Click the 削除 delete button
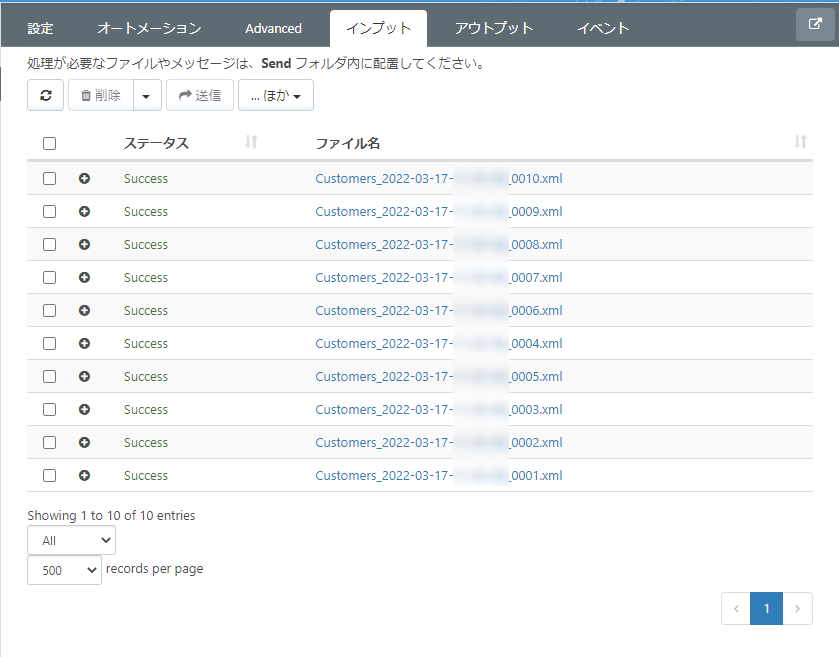This screenshot has height=657, width=839. [101, 95]
